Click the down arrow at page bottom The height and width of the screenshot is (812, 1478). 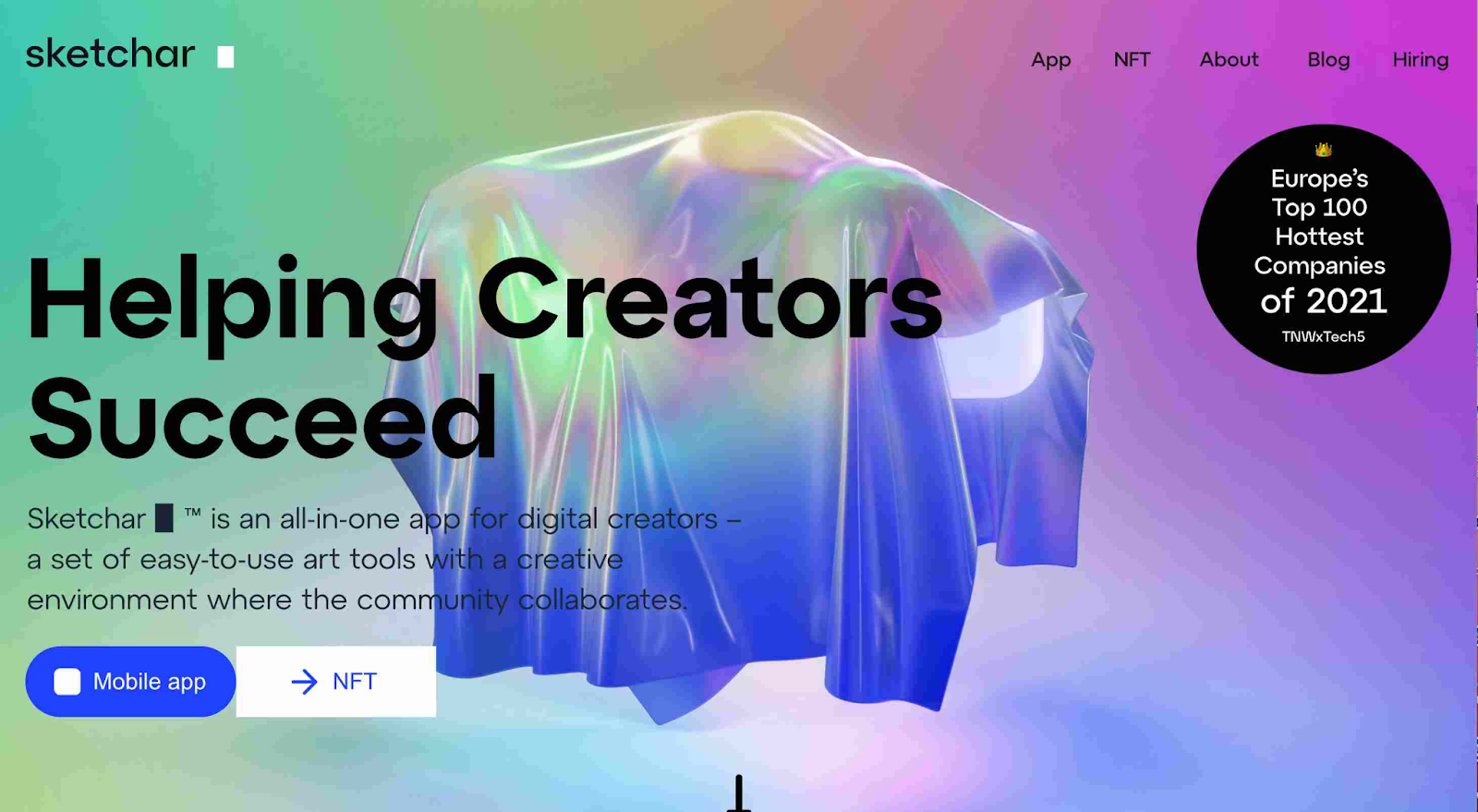pos(739,794)
